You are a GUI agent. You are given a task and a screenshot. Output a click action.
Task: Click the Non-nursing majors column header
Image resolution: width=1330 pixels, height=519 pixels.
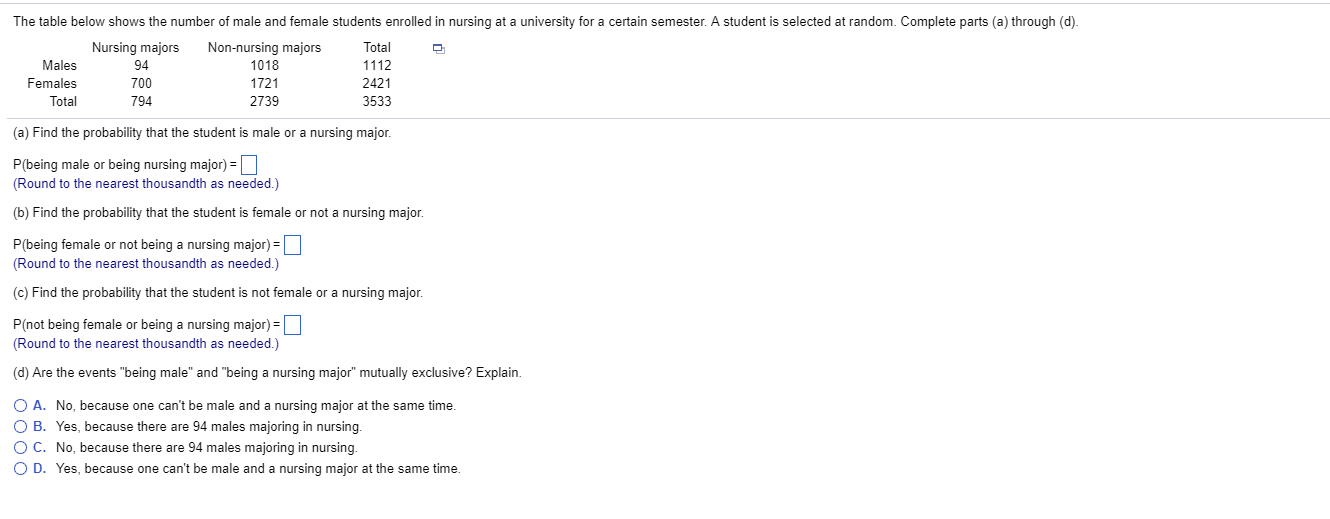tap(264, 48)
